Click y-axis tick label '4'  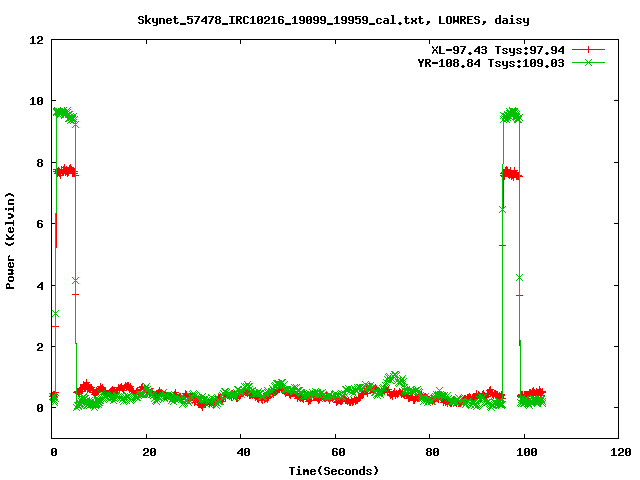point(40,286)
